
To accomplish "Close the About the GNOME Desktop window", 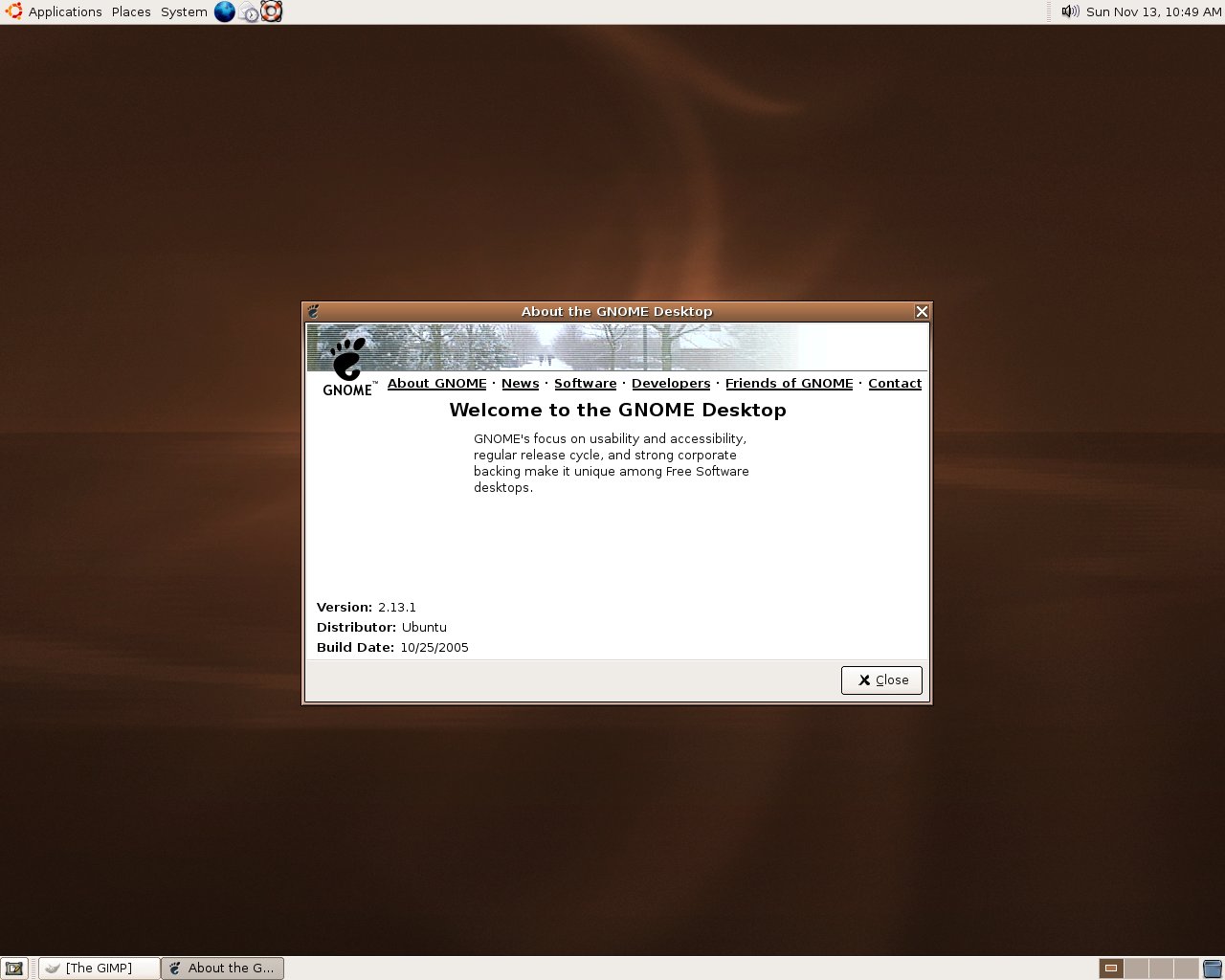I will coord(922,311).
